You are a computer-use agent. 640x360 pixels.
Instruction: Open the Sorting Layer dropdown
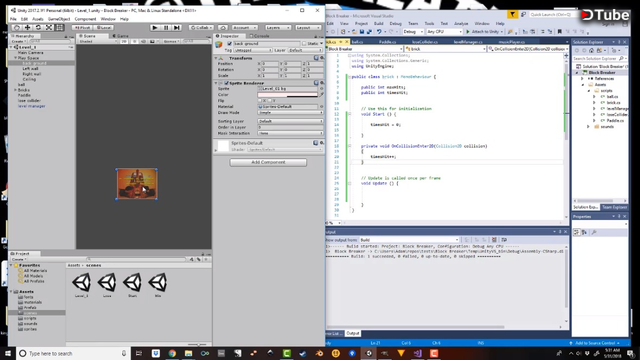[x=290, y=121]
